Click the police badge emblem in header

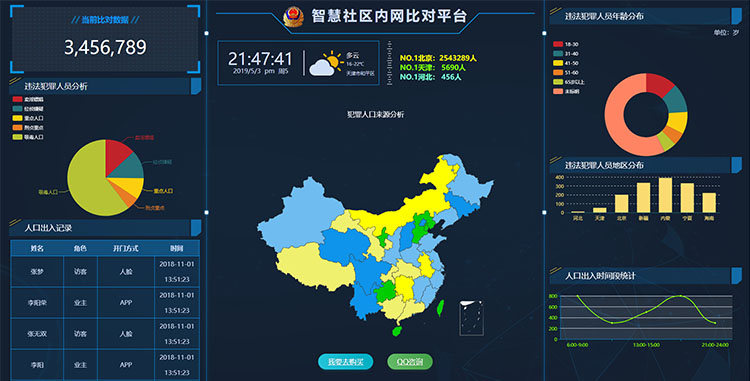(x=293, y=17)
